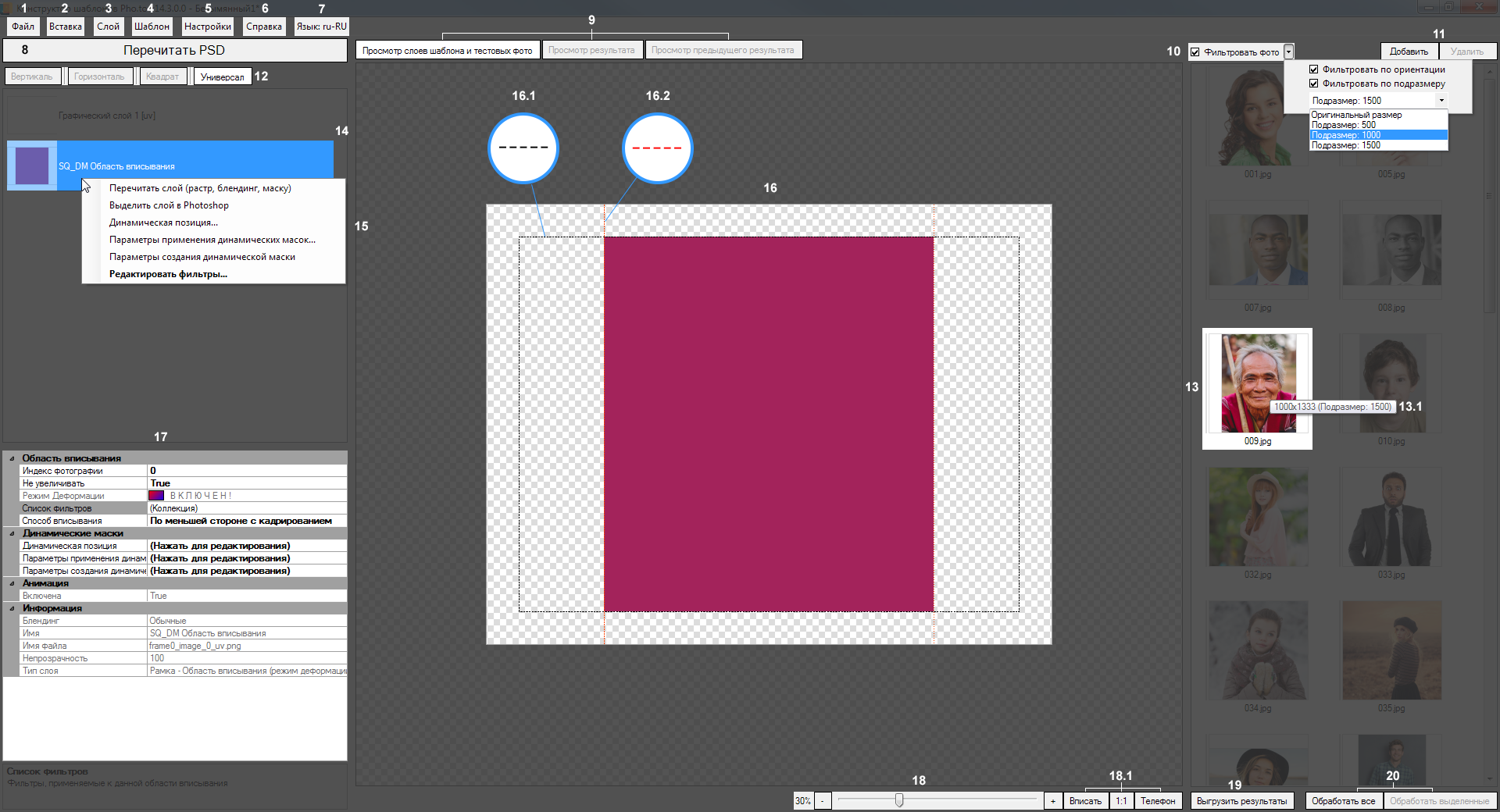This screenshot has height=812, width=1500.
Task: Choose Выделить слой в Photoshop
Action: (213, 205)
